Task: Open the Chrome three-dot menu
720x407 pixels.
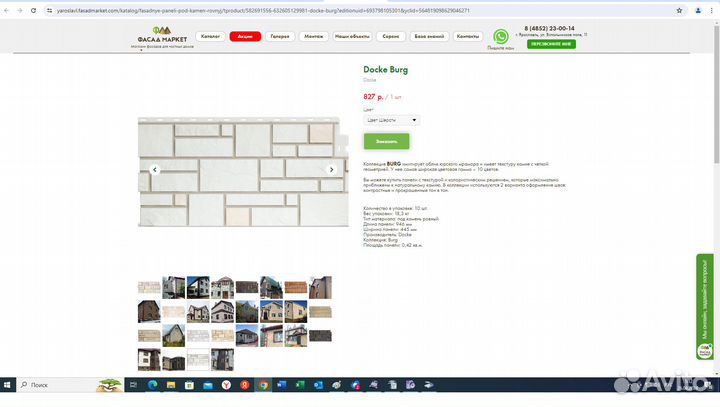Action: [712, 10]
